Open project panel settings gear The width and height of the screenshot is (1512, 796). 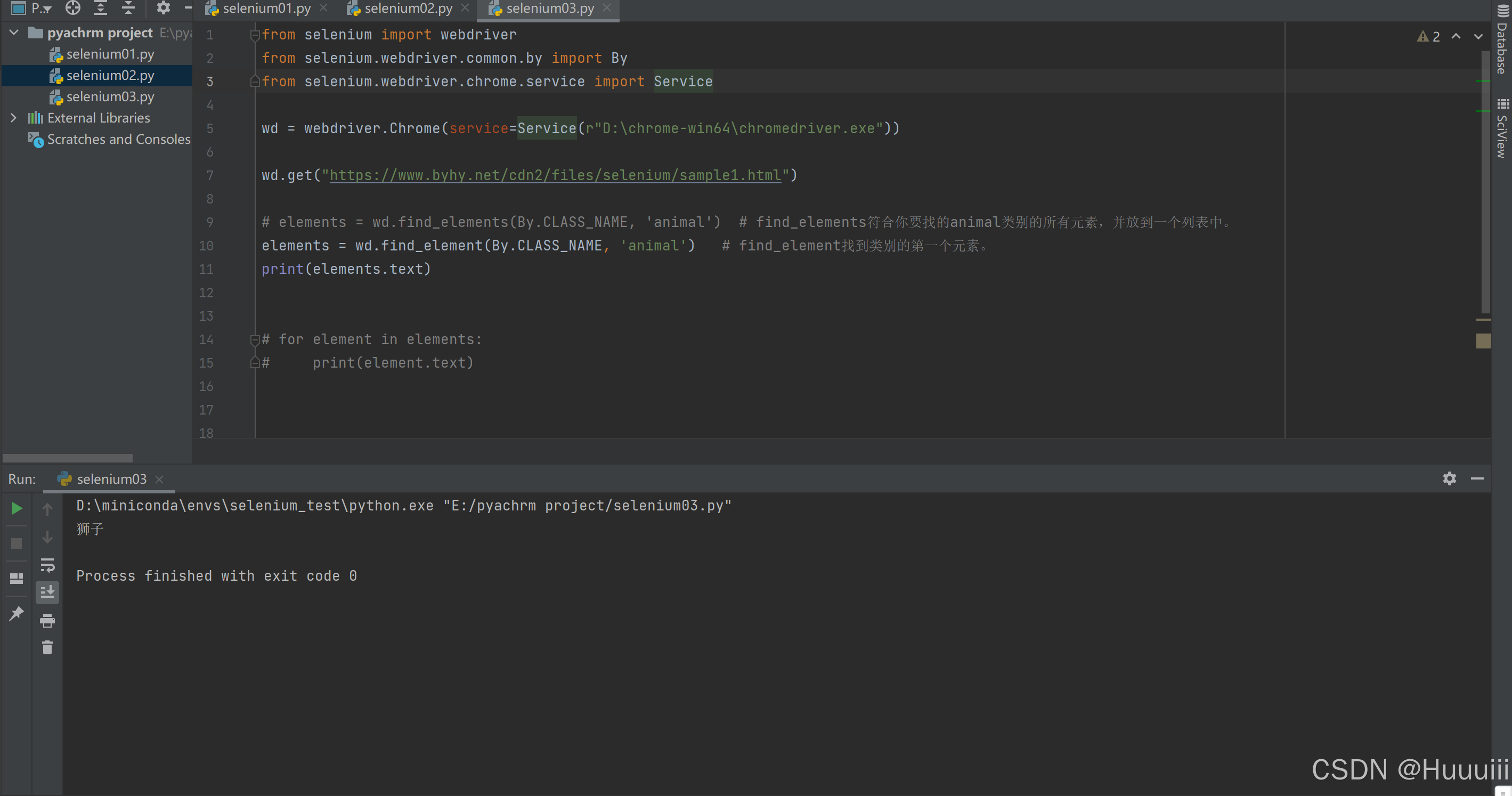(163, 8)
